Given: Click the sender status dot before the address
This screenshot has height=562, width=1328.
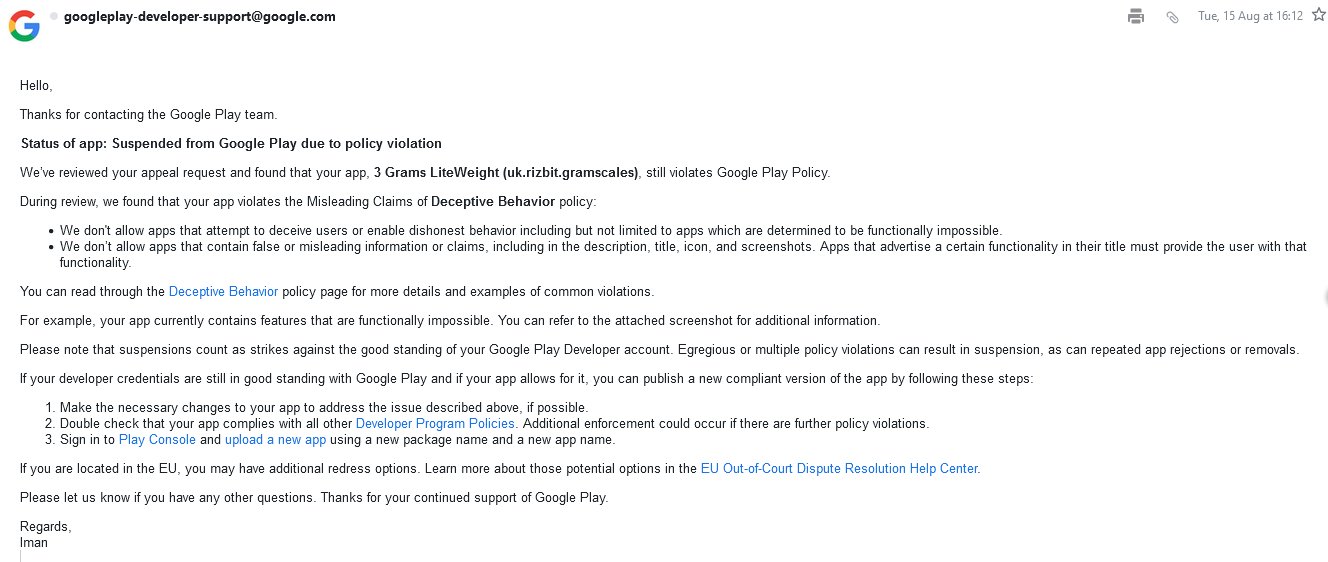Looking at the screenshot, I should (x=55, y=16).
